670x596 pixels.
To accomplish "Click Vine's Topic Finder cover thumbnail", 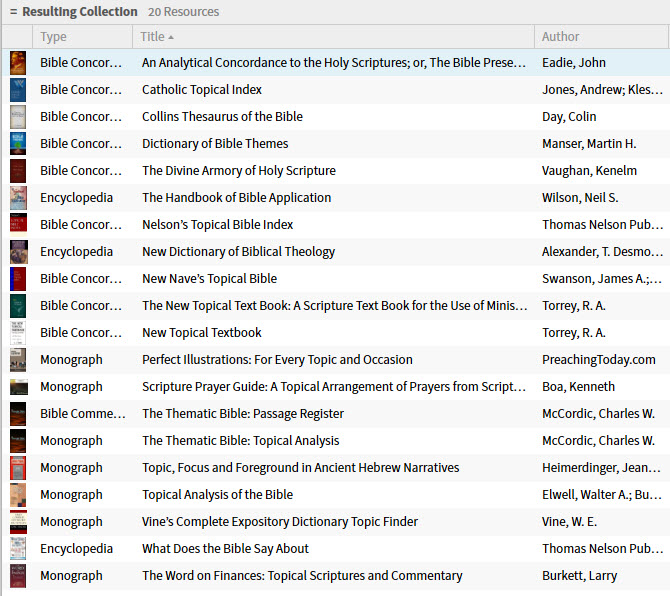I will pos(18,522).
